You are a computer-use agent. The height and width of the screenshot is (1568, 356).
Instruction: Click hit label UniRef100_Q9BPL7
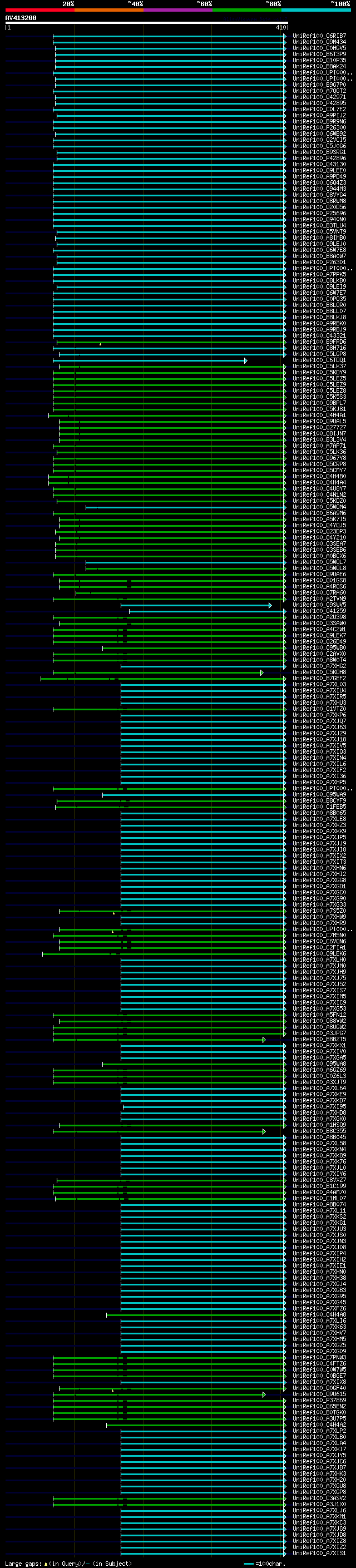click(x=319, y=403)
